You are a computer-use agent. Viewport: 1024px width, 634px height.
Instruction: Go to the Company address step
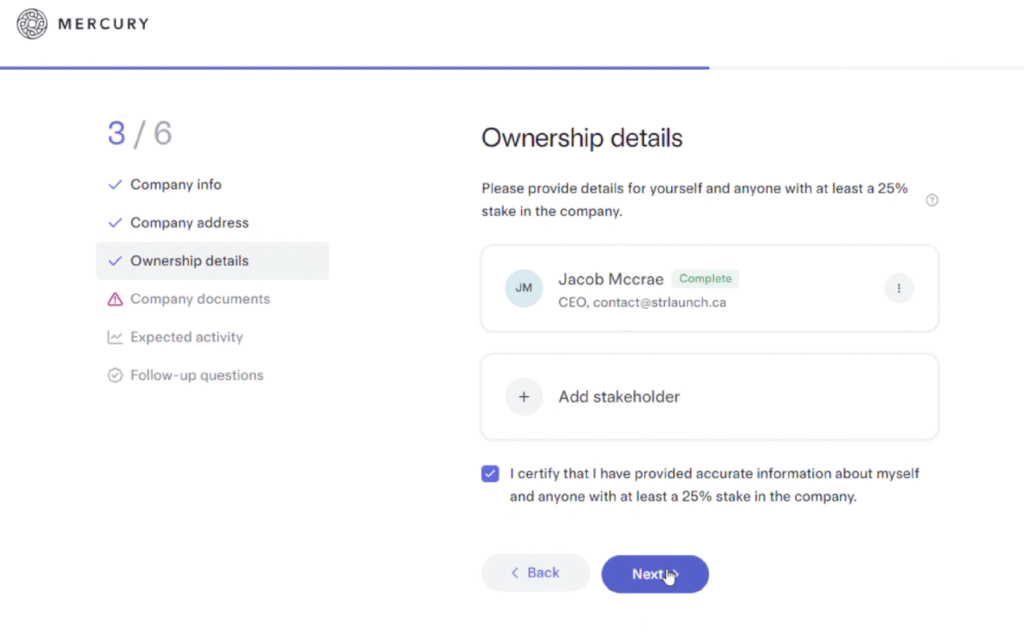(189, 223)
